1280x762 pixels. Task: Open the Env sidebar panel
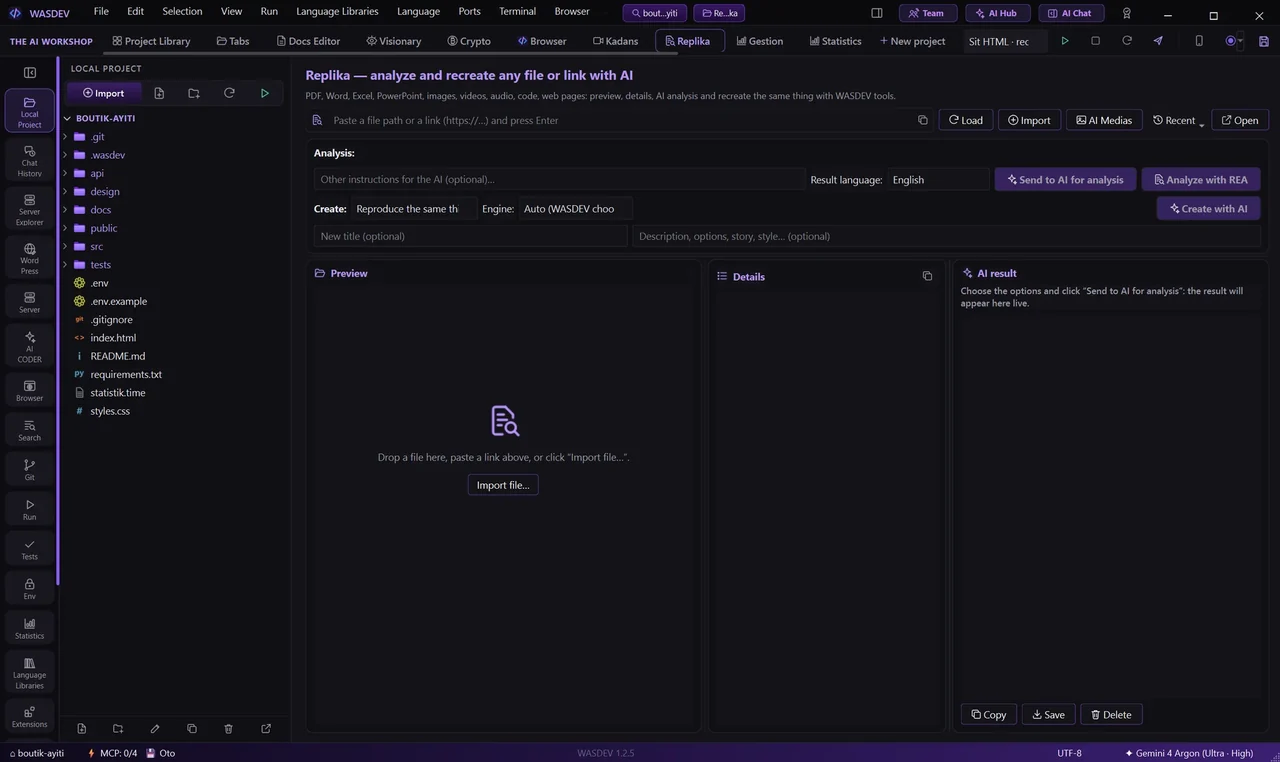pyautogui.click(x=30, y=588)
